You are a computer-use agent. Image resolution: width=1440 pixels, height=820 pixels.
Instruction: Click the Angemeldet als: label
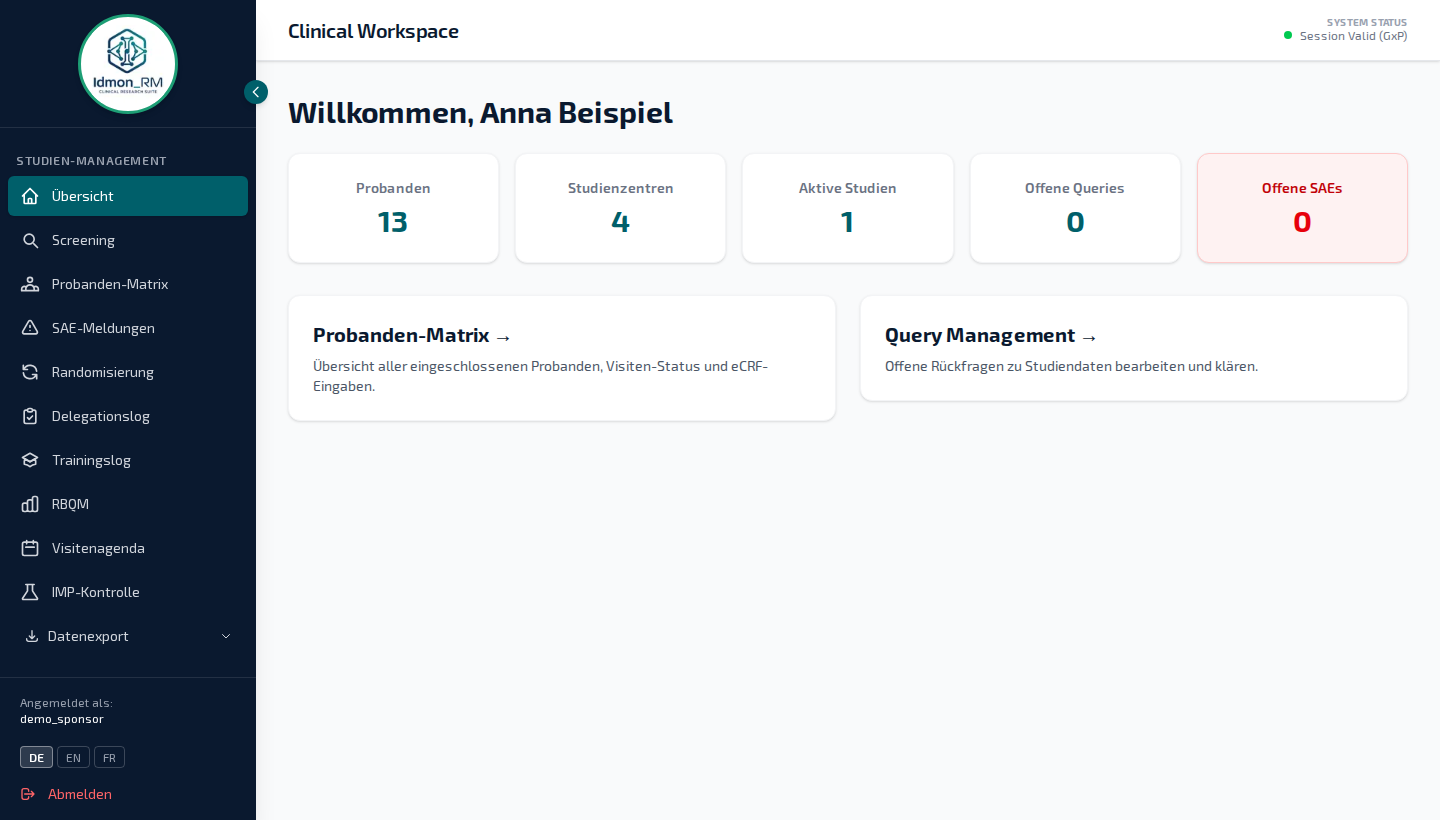click(x=66, y=703)
